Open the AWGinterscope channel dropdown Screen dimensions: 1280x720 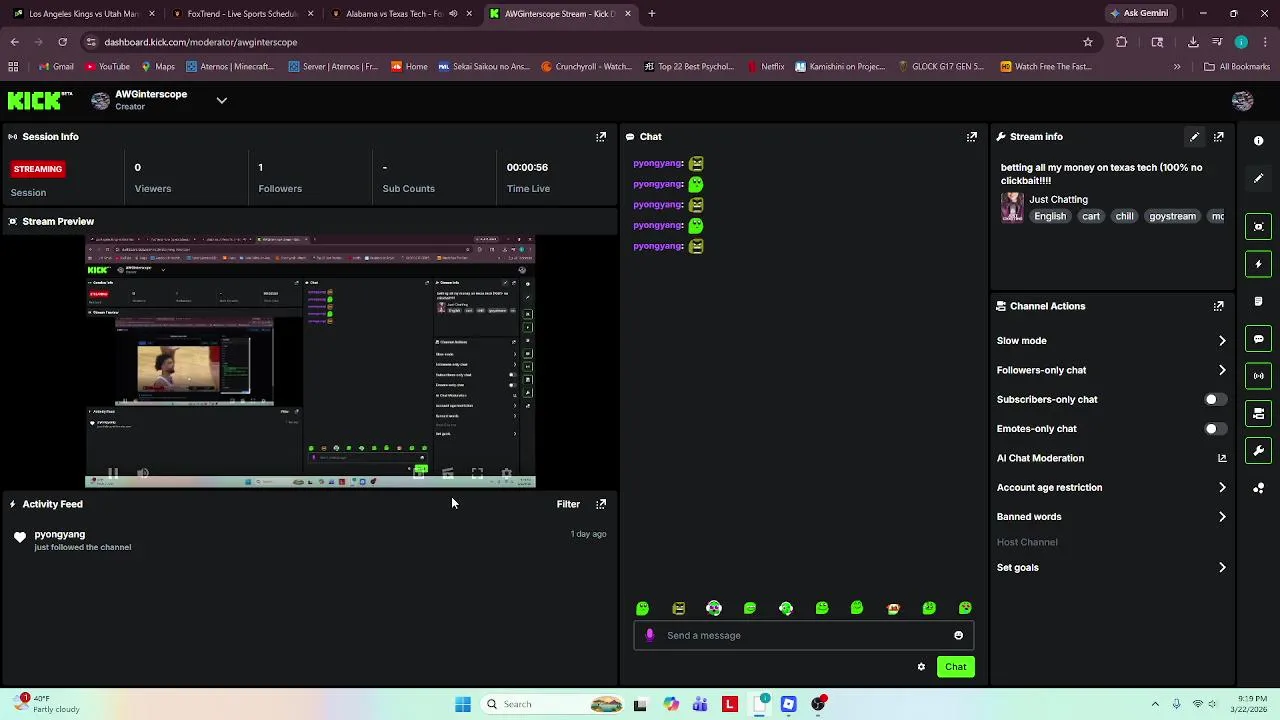pyautogui.click(x=222, y=100)
